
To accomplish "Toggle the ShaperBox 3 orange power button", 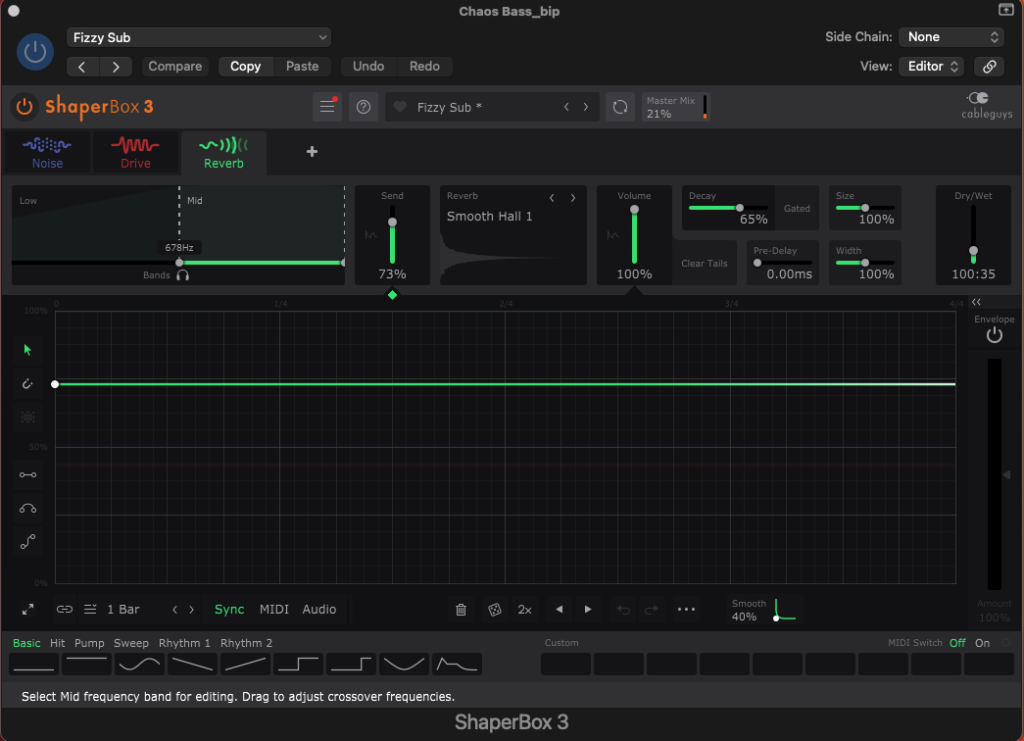I will tap(24, 106).
